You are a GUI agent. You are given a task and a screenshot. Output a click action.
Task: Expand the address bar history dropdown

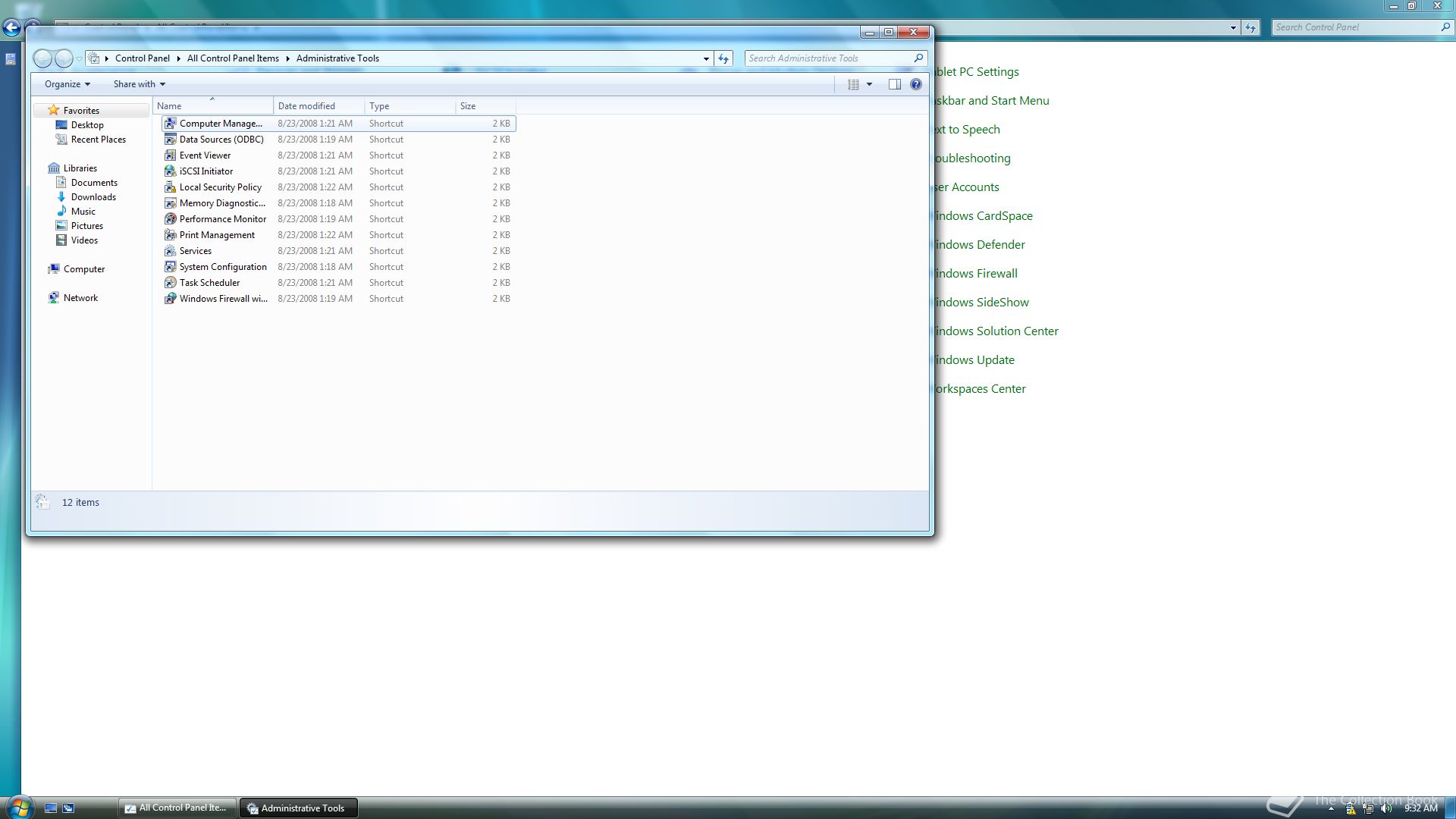click(x=706, y=58)
